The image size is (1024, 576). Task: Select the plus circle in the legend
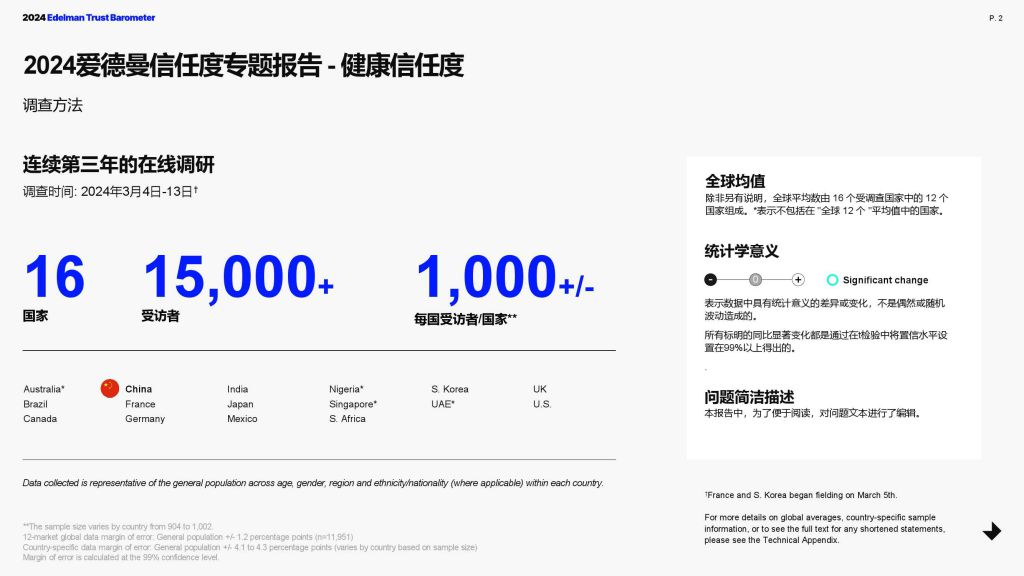coord(798,280)
